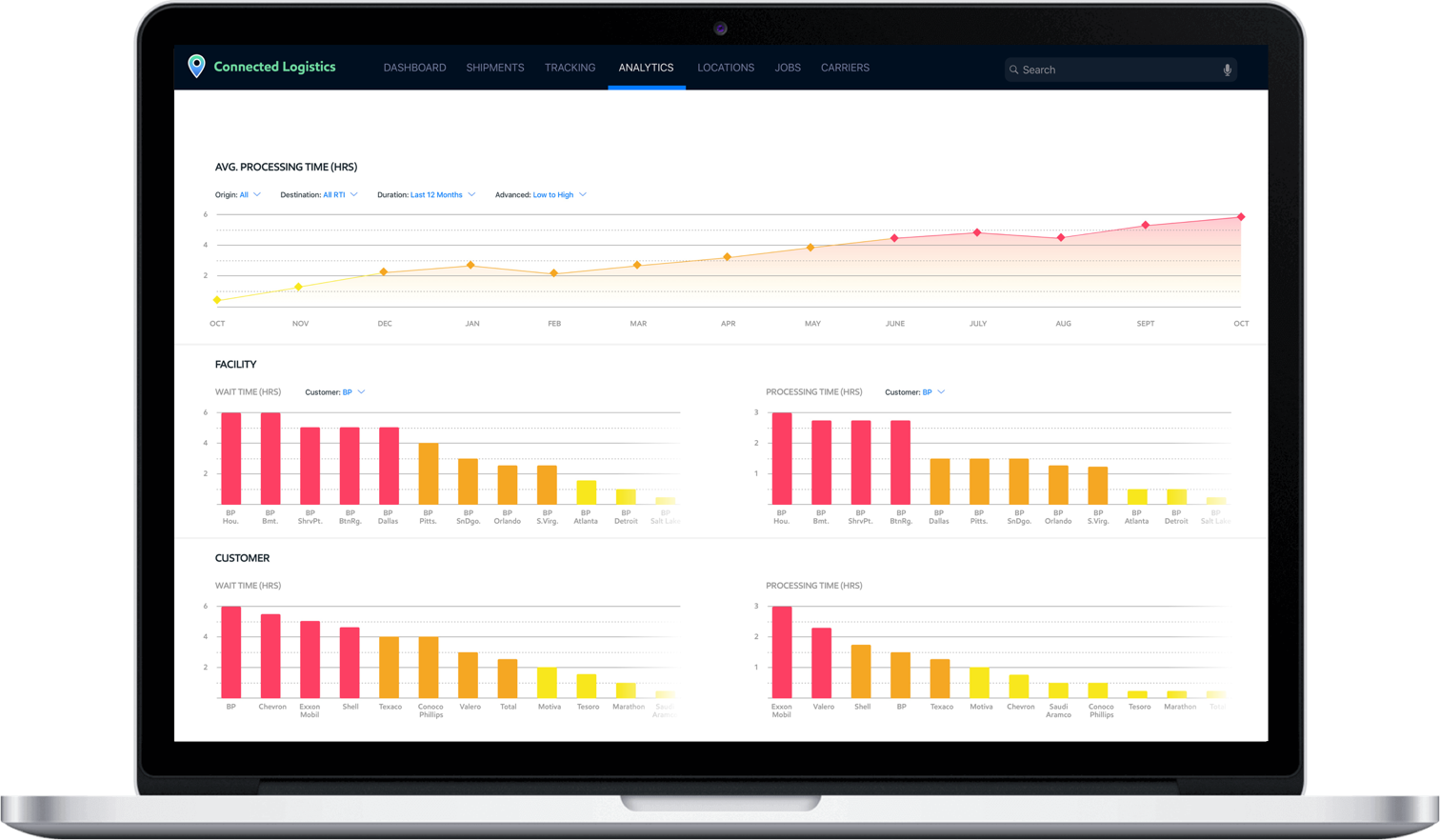Image resolution: width=1440 pixels, height=840 pixels.
Task: Click the AUG data point marker
Action: click(1061, 237)
